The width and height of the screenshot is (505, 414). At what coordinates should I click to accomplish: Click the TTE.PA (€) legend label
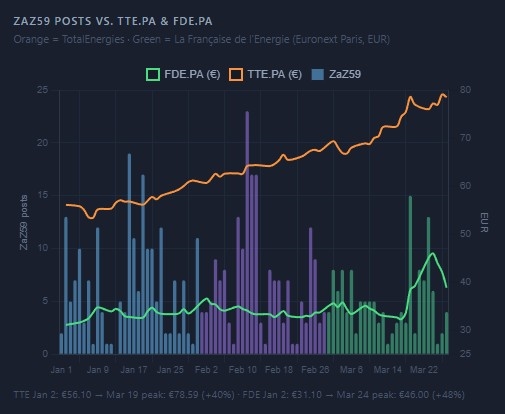(275, 74)
